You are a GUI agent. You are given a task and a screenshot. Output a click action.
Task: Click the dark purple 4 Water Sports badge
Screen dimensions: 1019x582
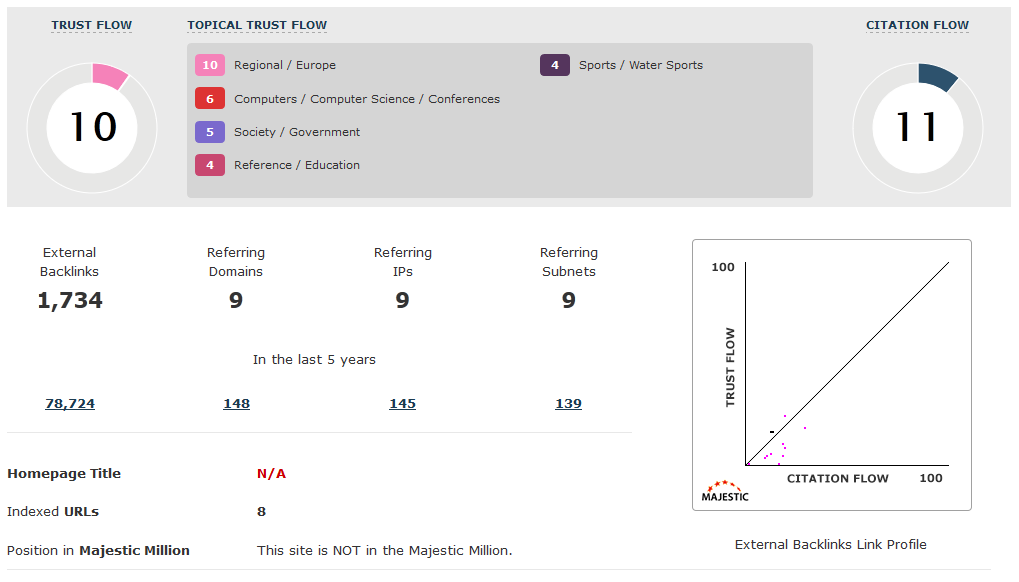point(555,65)
